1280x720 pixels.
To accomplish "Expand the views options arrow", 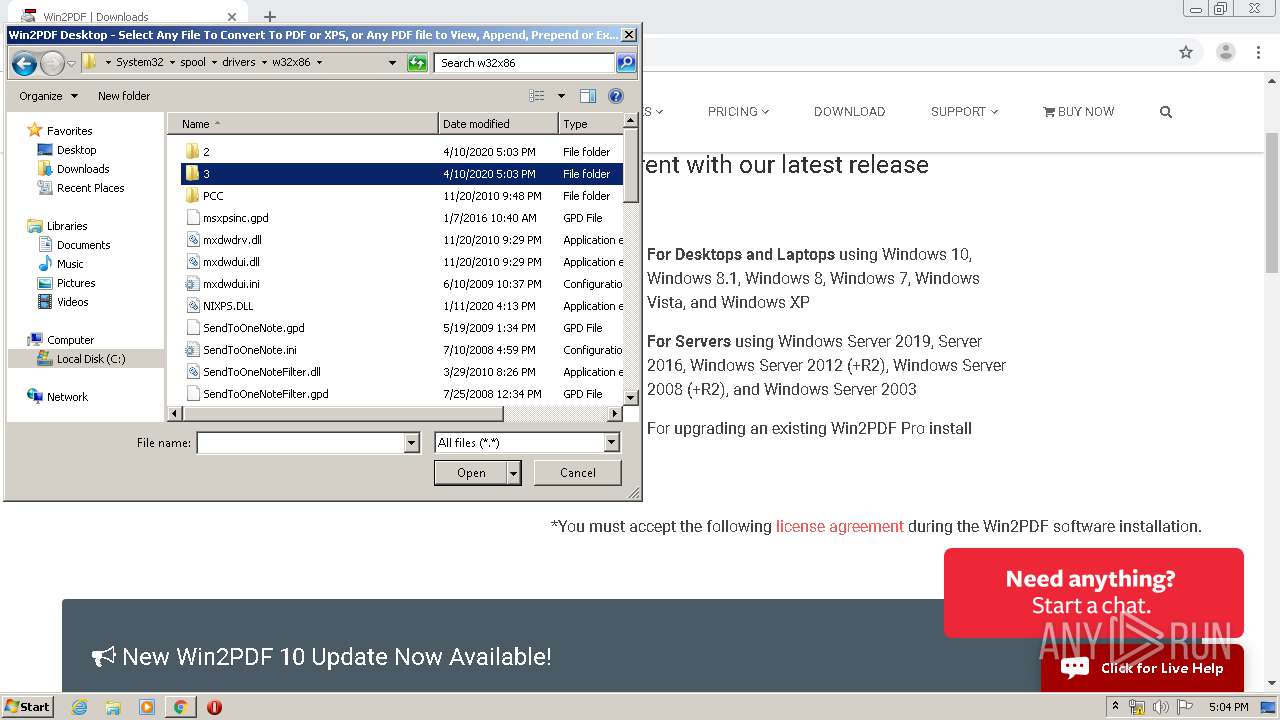I will (x=561, y=96).
